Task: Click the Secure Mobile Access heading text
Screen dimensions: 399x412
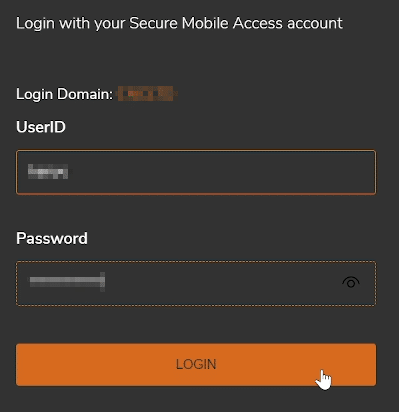Action: [179, 23]
